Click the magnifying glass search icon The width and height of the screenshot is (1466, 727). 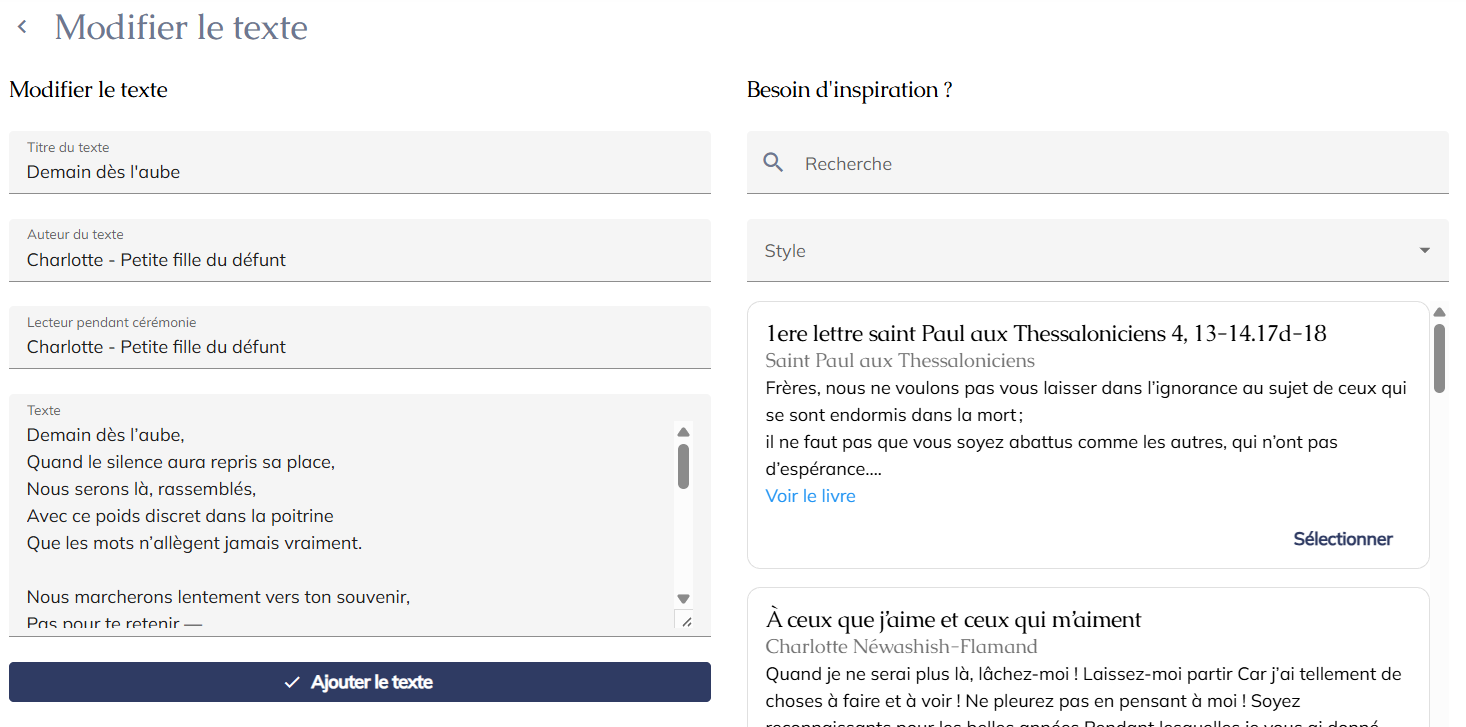click(x=773, y=163)
